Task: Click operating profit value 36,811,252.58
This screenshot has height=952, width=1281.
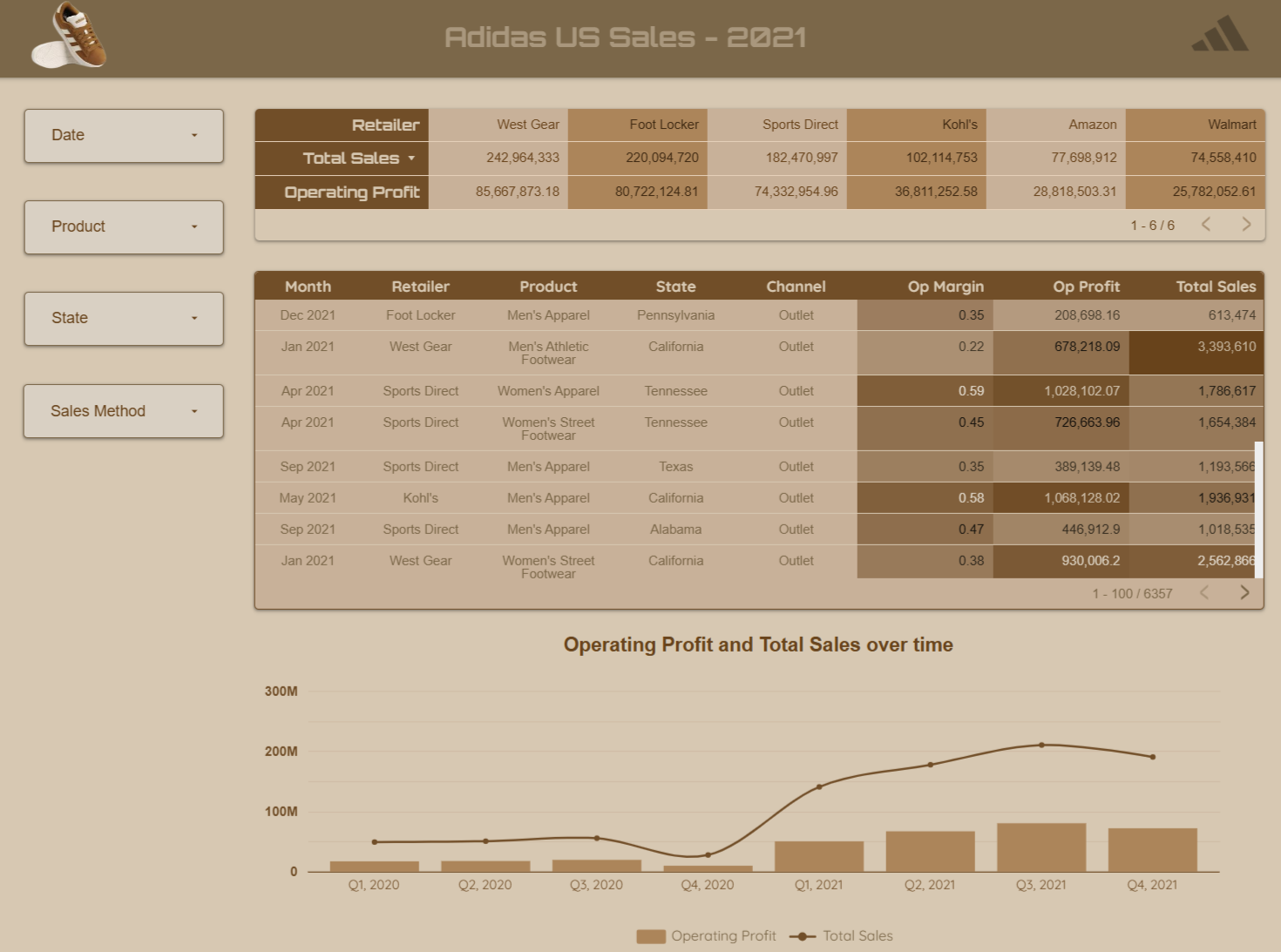Action: [936, 192]
